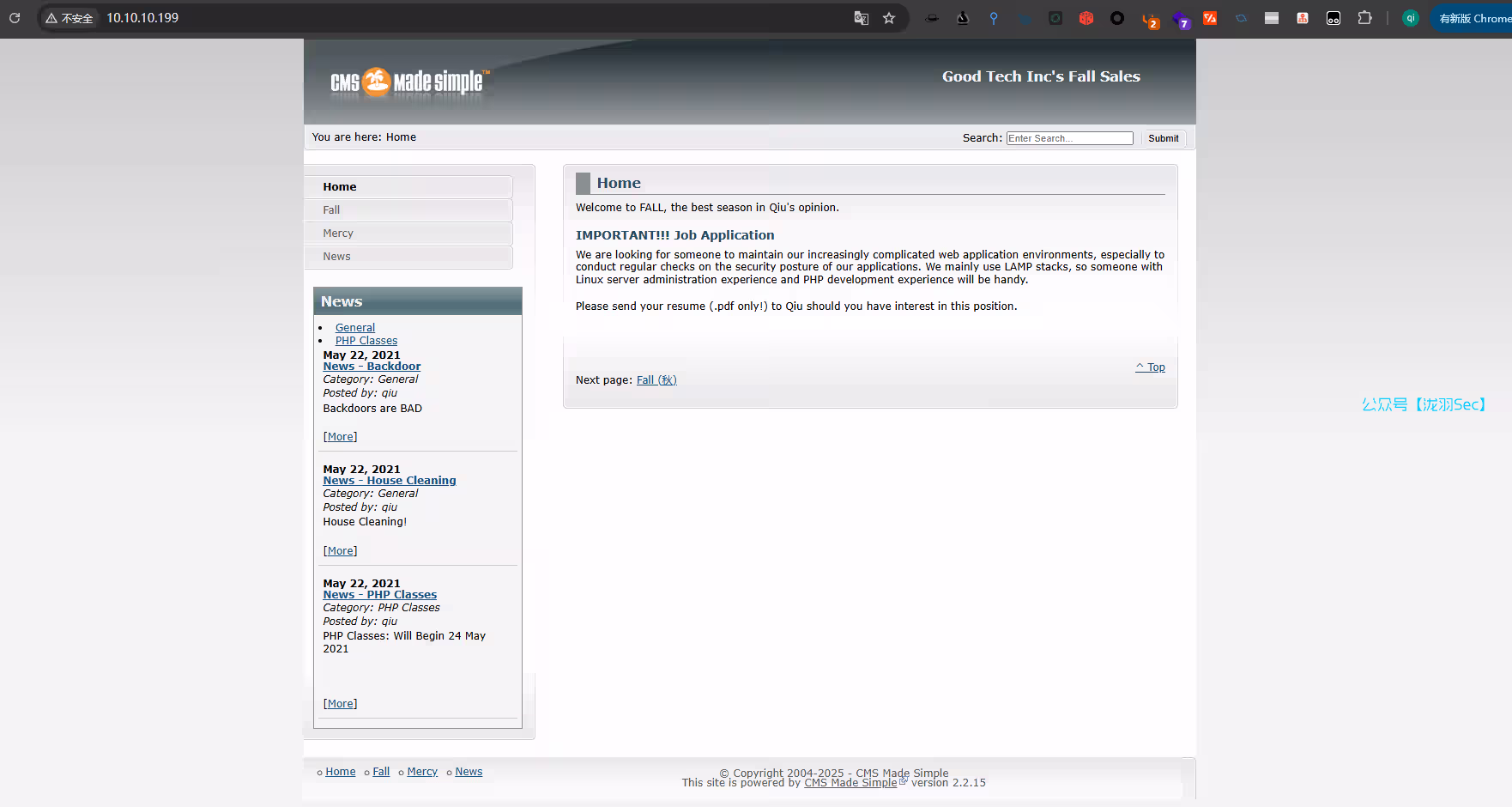Viewport: 1512px width, 807px height.
Task: Click the red dice extension icon
Action: pyautogui.click(x=1086, y=18)
